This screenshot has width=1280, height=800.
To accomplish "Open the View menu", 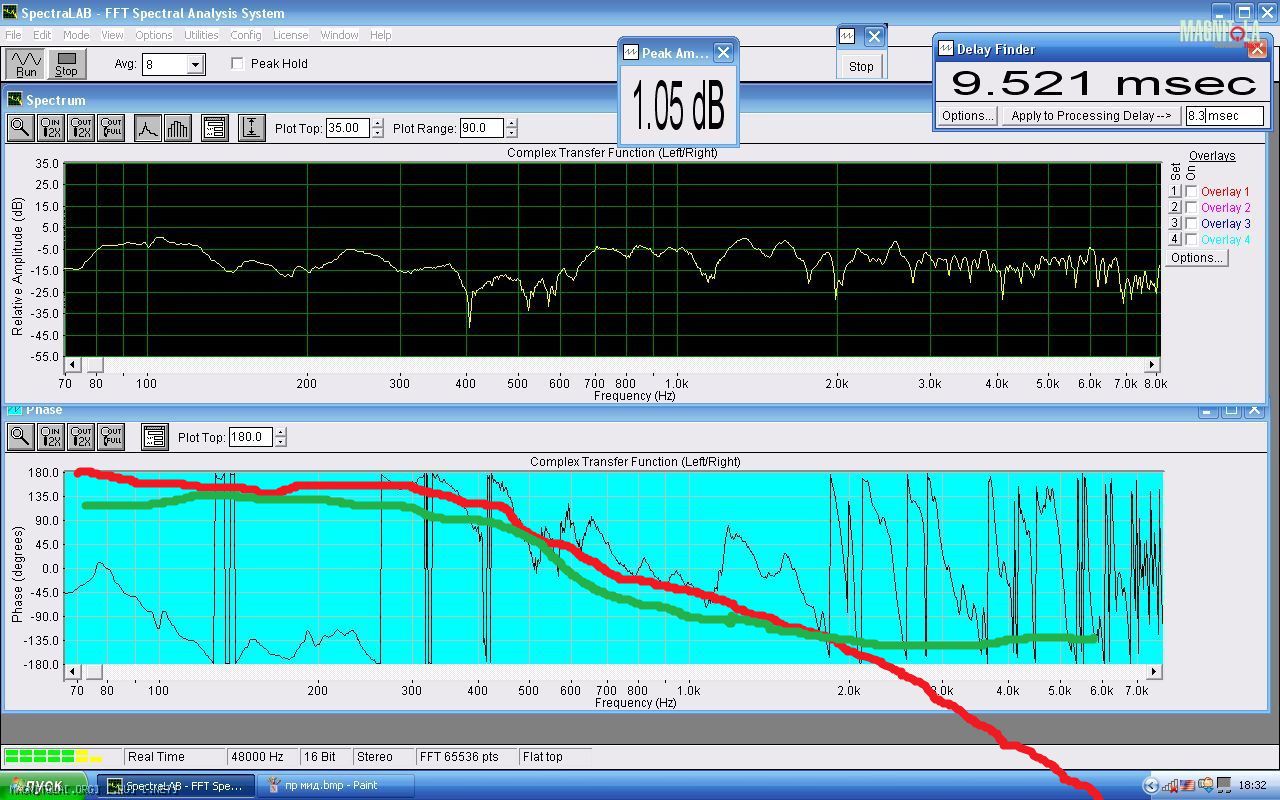I will tap(112, 35).
